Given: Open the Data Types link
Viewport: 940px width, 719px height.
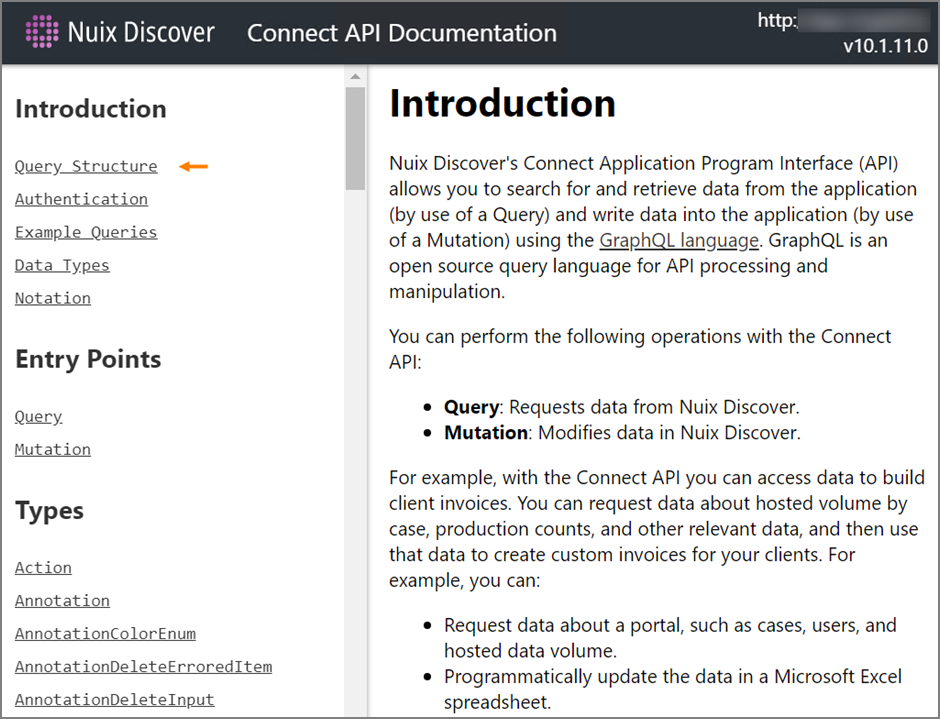Looking at the screenshot, I should pos(62,265).
